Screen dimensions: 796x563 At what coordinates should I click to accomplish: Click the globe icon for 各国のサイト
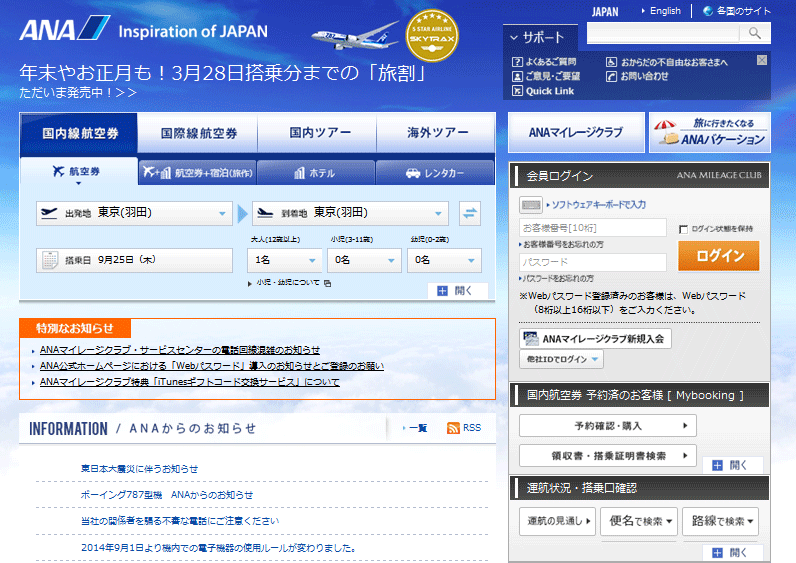click(708, 11)
